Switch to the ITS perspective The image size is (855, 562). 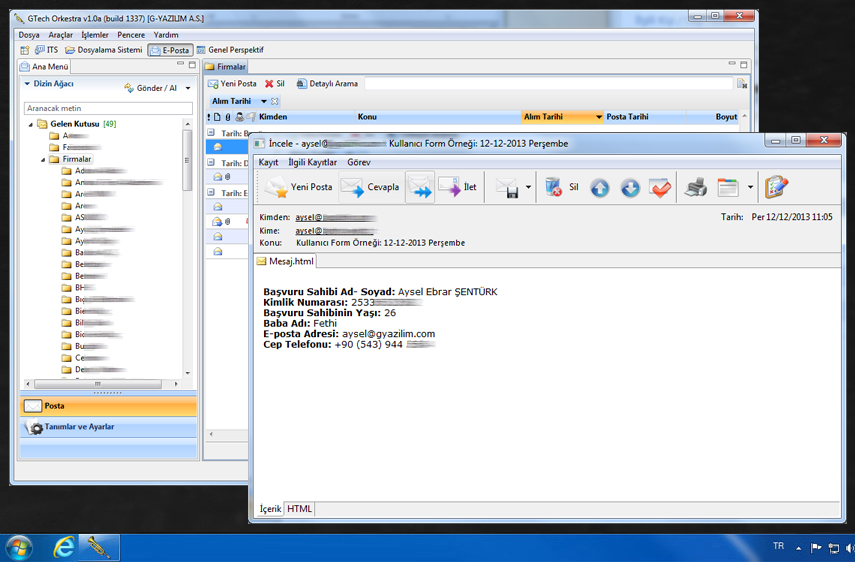46,50
